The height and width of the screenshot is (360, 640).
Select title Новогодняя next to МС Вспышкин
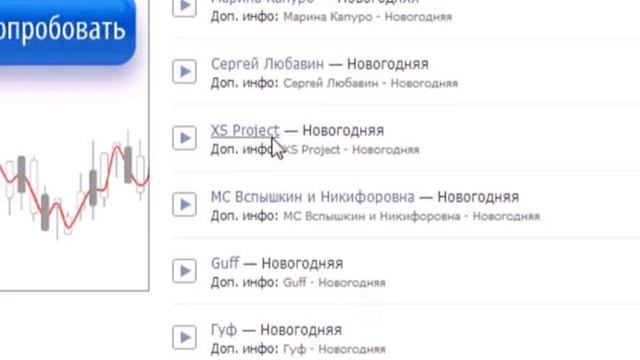(x=478, y=197)
